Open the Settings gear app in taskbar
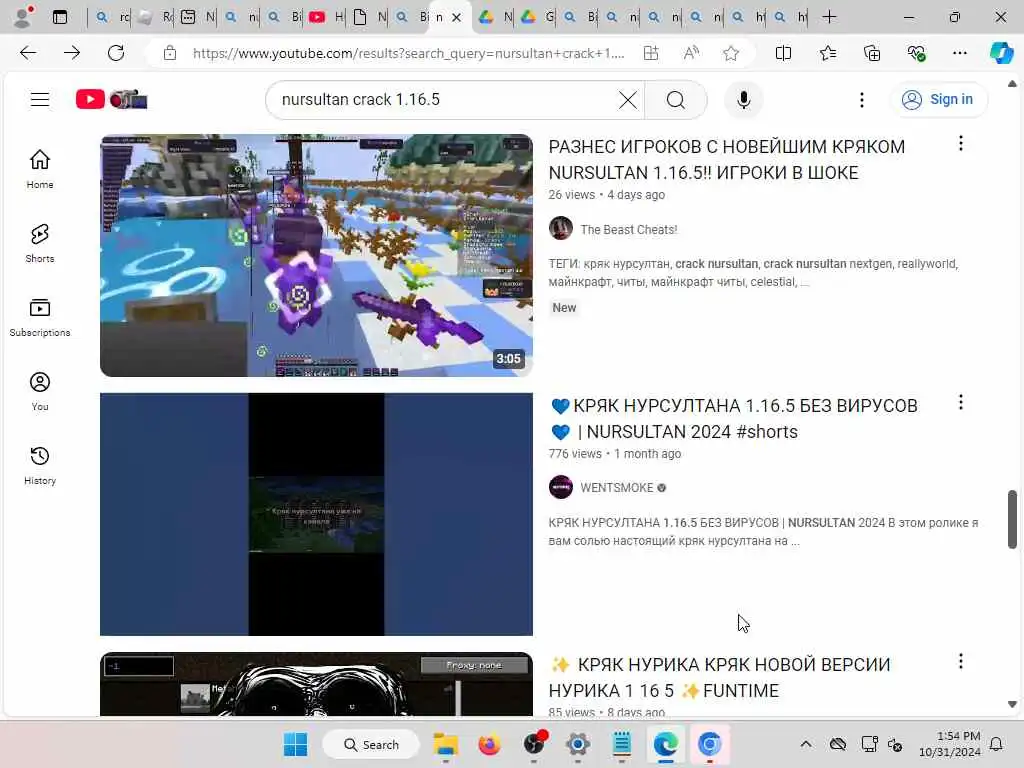 [577, 744]
